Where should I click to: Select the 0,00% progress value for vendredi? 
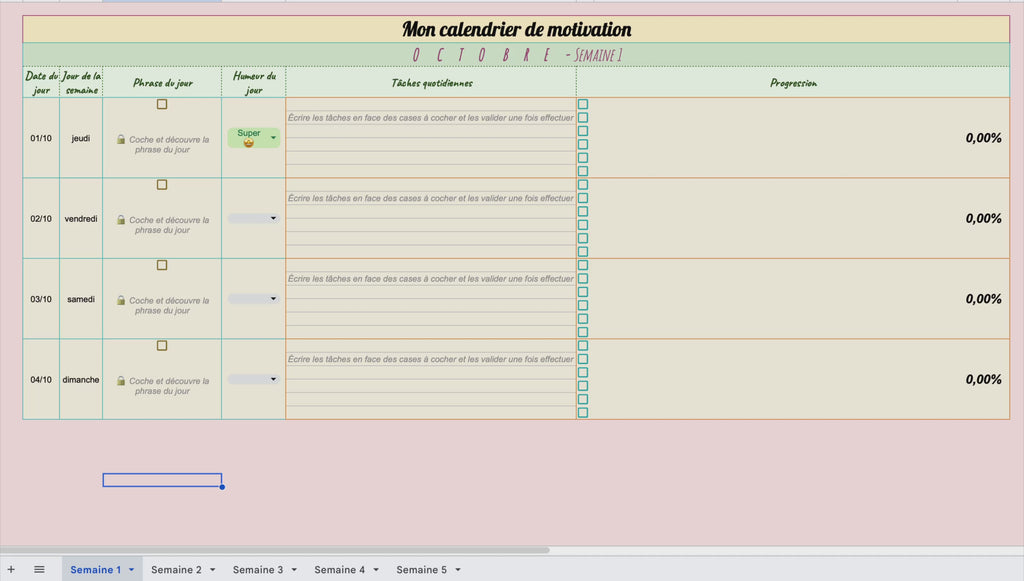[x=984, y=218]
